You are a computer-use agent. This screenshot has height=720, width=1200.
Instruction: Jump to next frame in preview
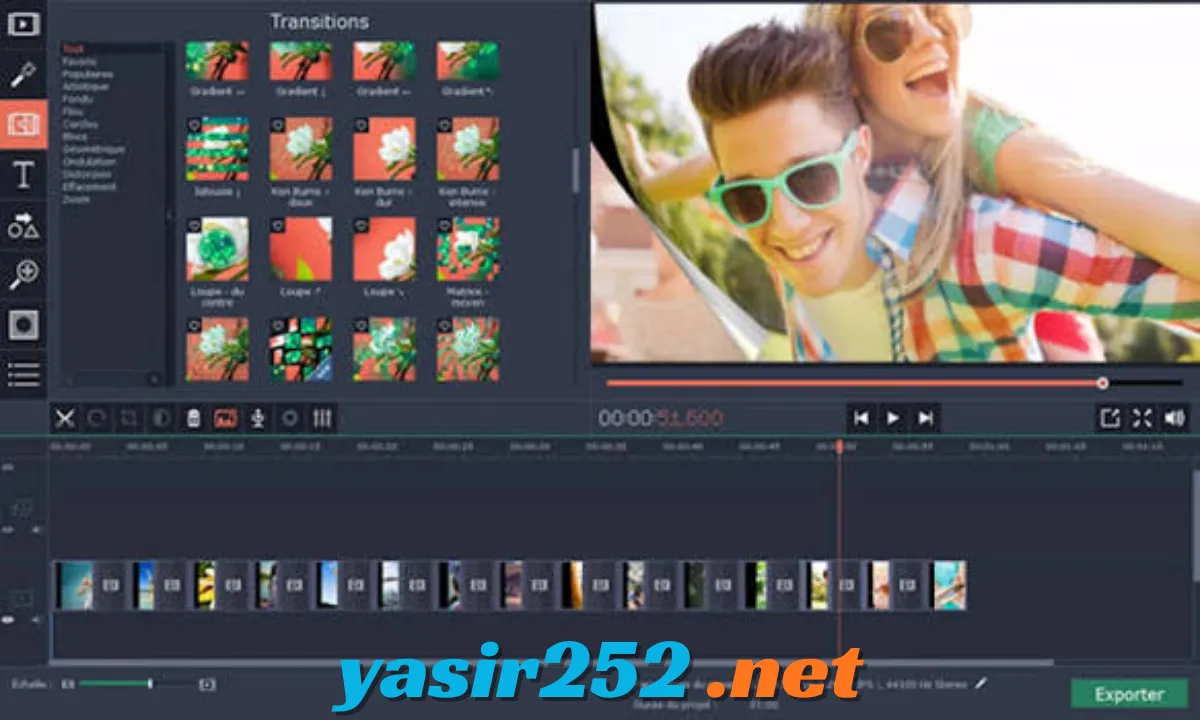pos(925,418)
